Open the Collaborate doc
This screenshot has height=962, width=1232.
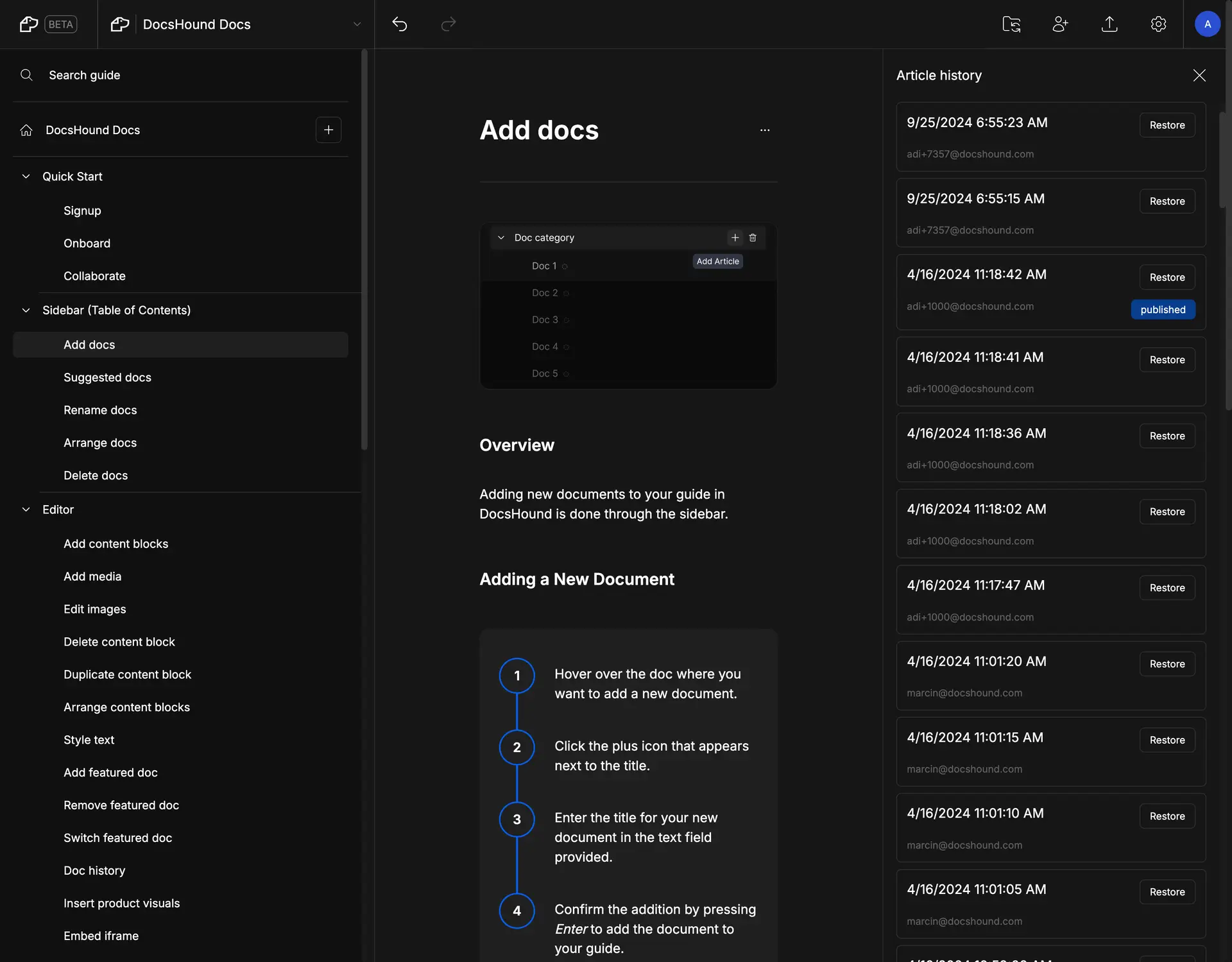(94, 276)
